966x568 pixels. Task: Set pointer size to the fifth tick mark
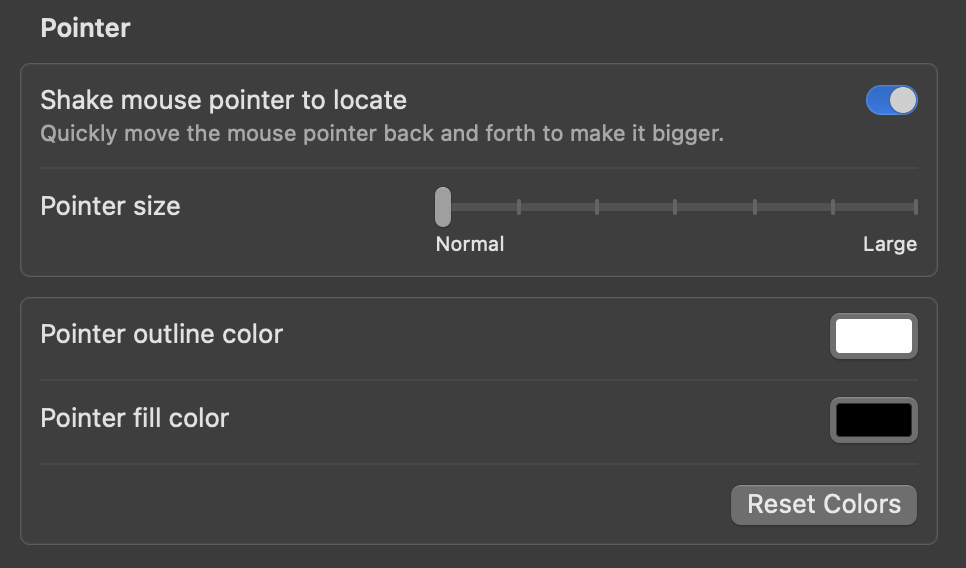pyautogui.click(x=754, y=207)
